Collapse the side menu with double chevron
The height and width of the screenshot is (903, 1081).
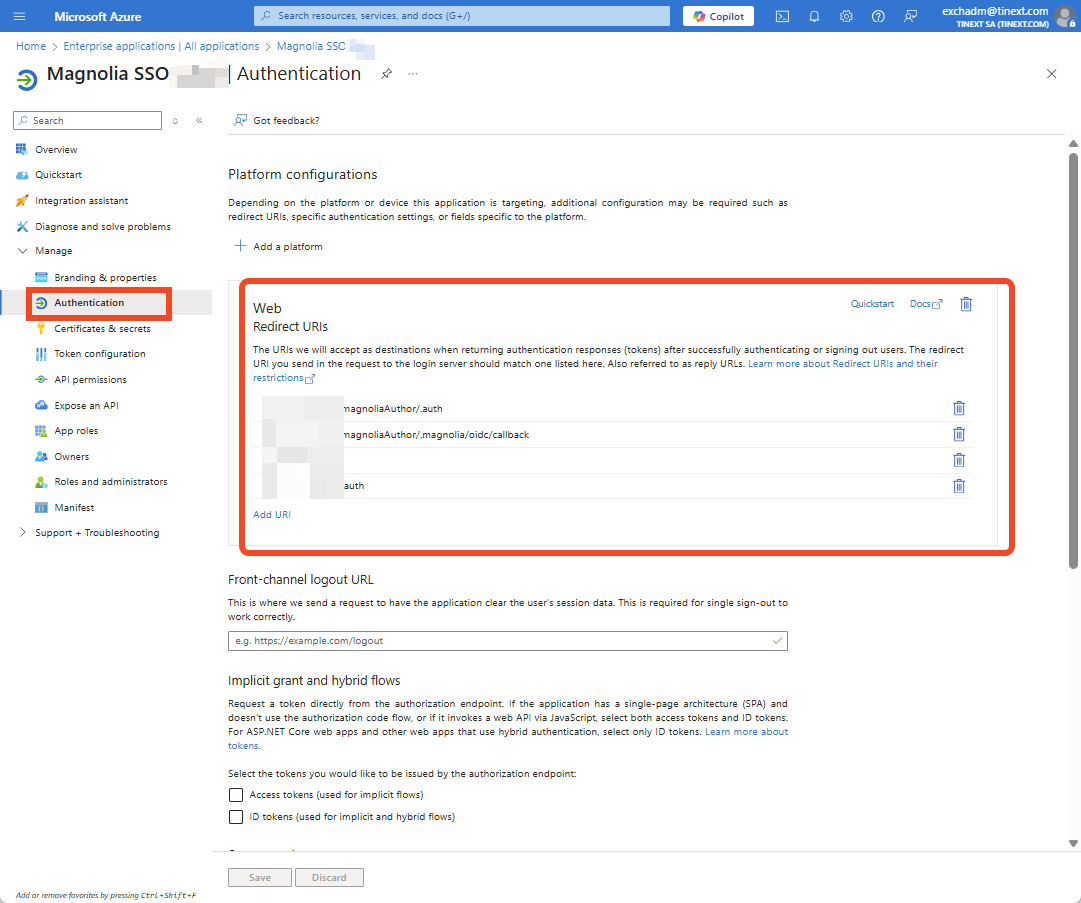199,121
